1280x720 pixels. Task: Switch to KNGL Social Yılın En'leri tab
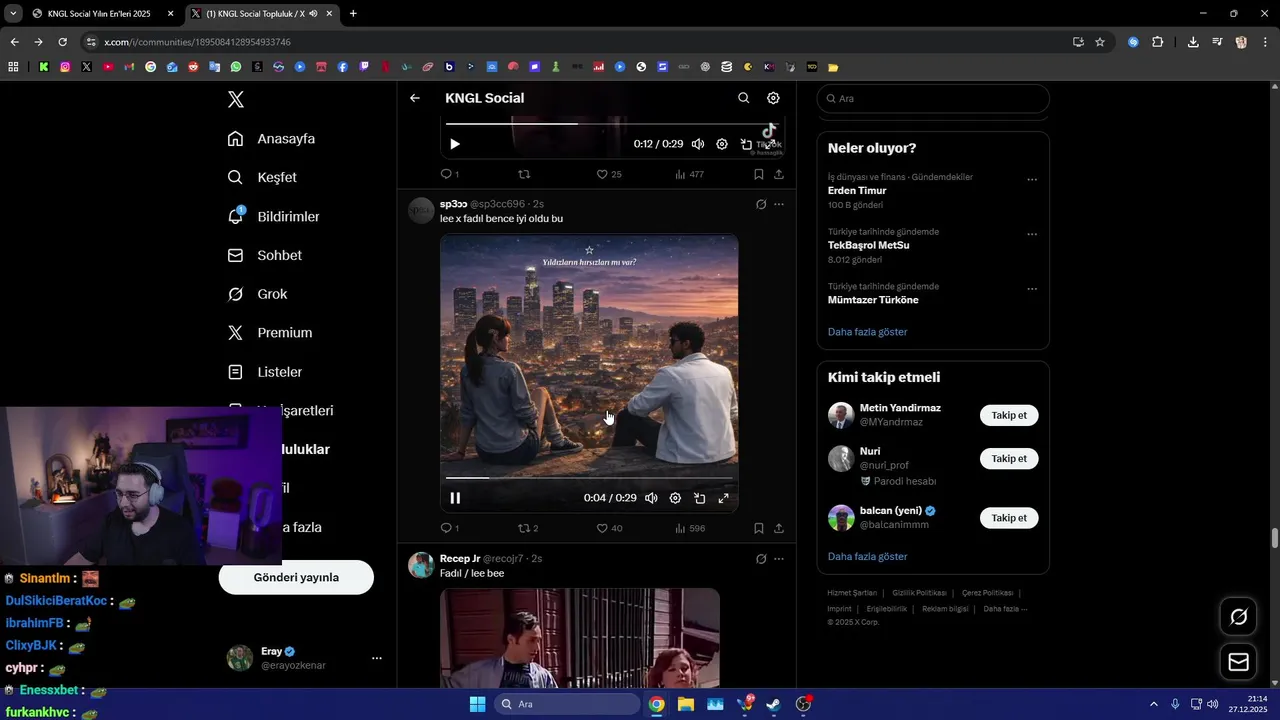(x=102, y=14)
